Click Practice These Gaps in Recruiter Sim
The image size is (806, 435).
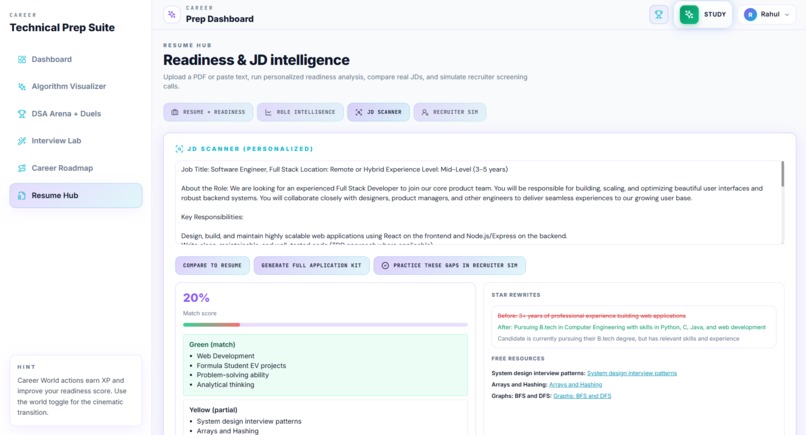450,265
